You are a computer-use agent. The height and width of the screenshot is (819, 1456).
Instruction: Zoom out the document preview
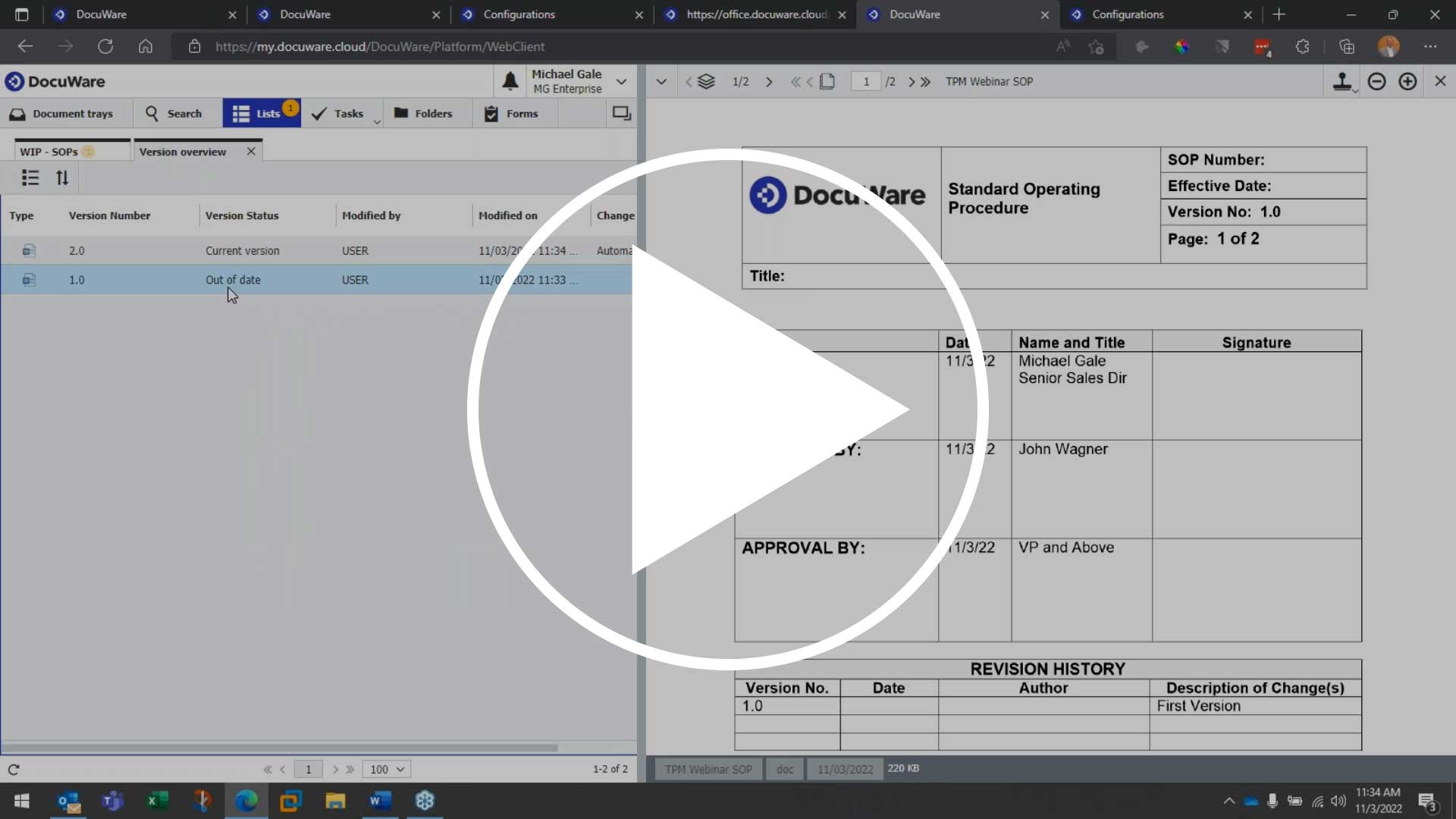click(x=1376, y=81)
